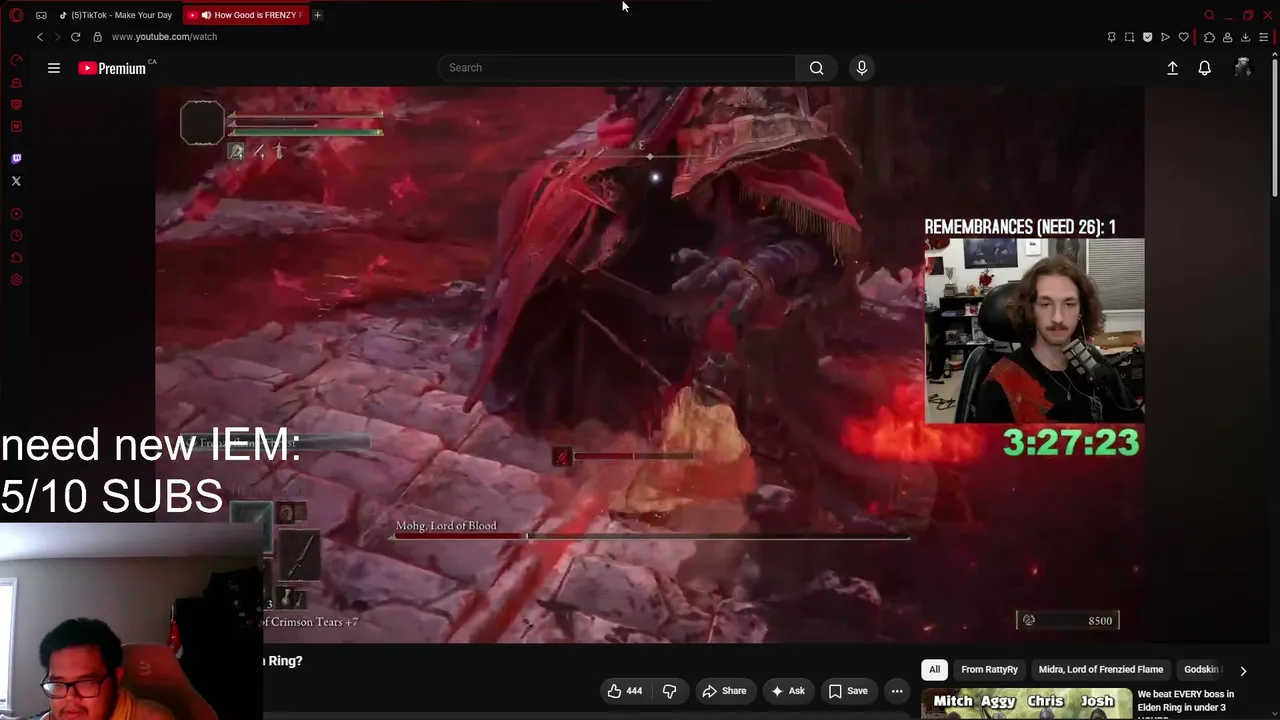
Task: Take a snapshot with the toolbar icon
Action: [x=1129, y=37]
